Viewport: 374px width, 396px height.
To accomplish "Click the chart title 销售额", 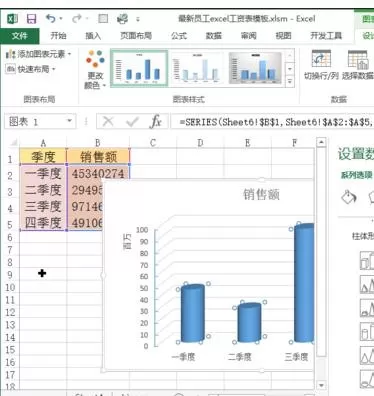I will tap(261, 194).
